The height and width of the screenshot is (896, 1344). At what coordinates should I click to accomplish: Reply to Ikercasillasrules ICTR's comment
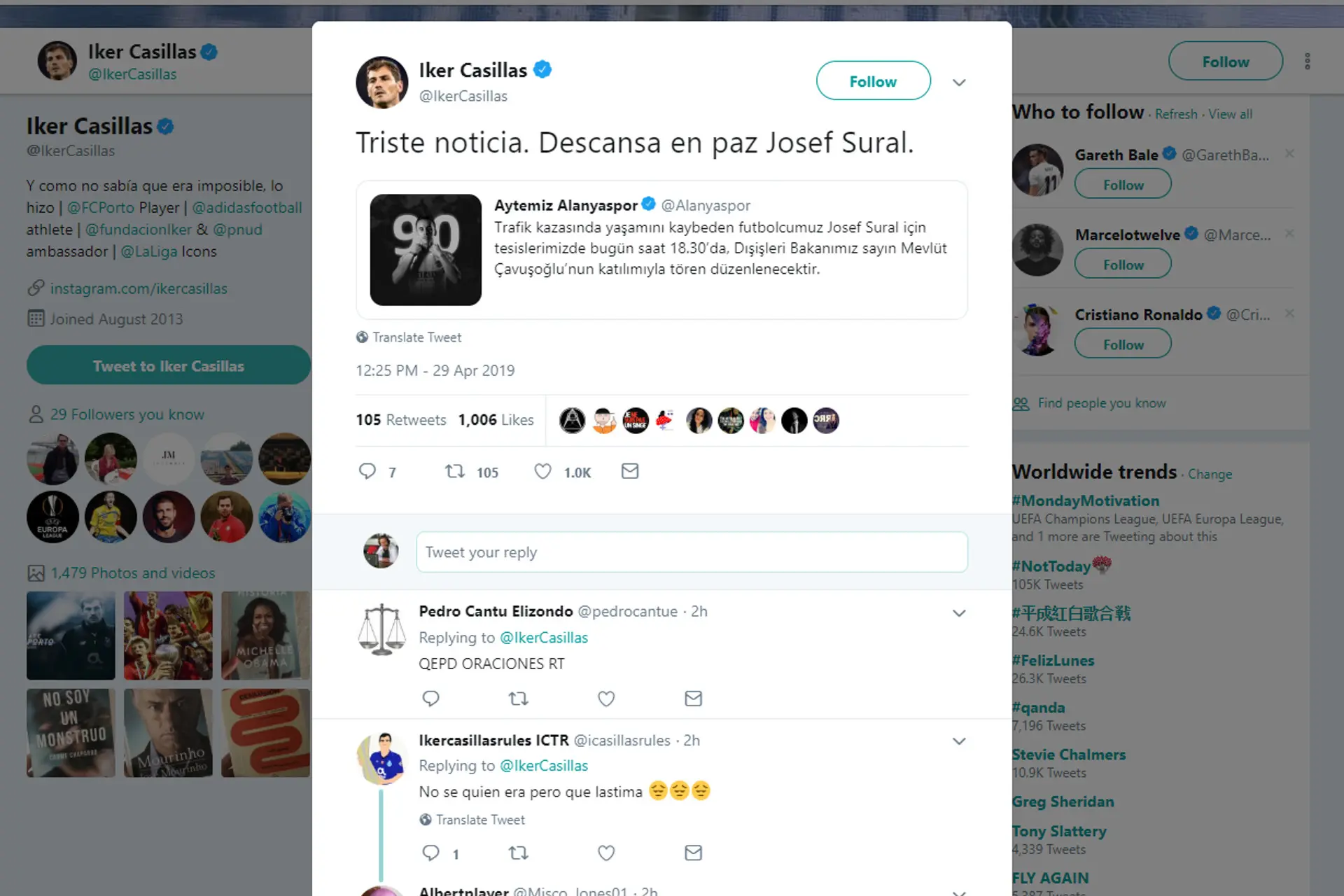pos(430,853)
